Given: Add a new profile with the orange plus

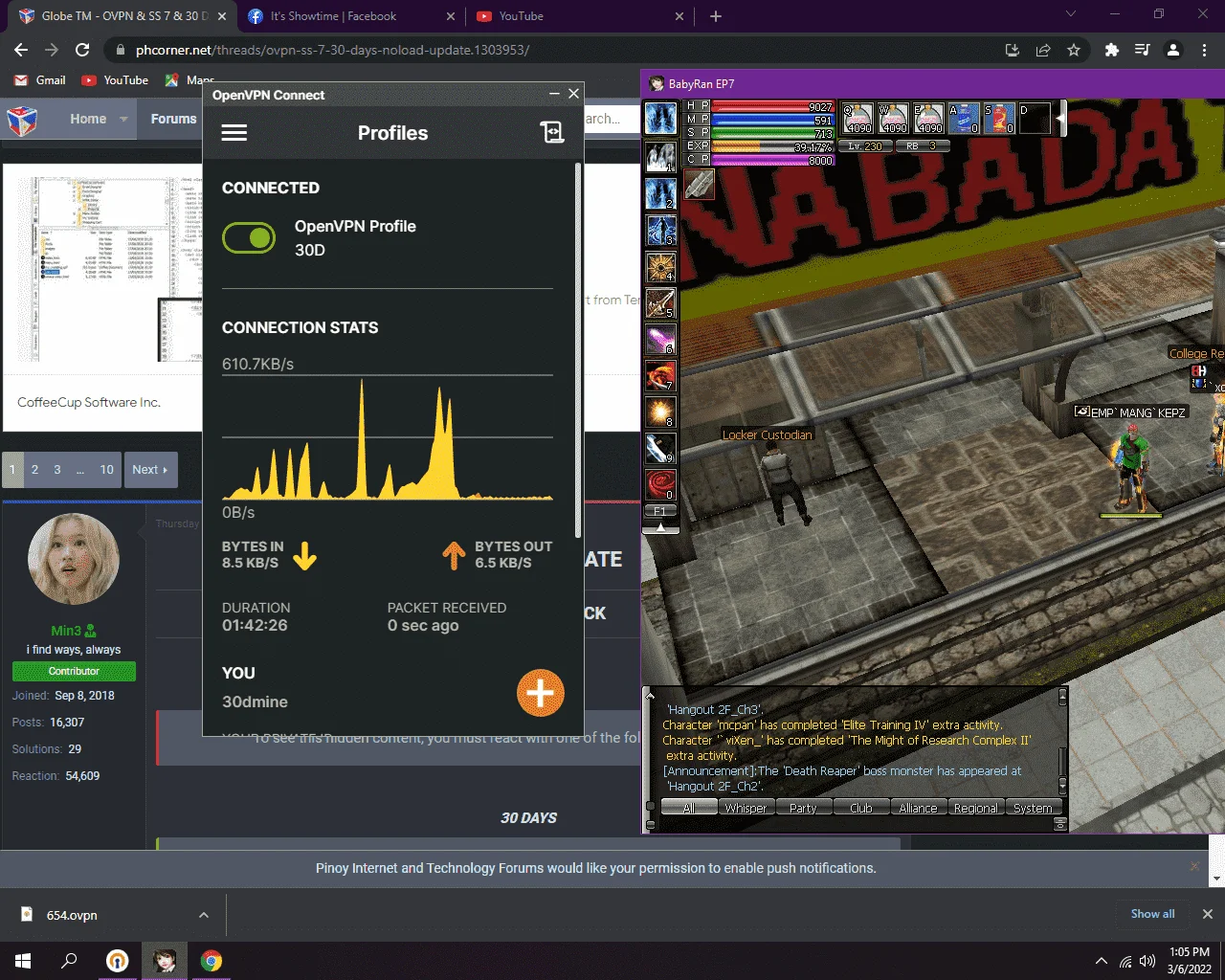Looking at the screenshot, I should click(541, 693).
